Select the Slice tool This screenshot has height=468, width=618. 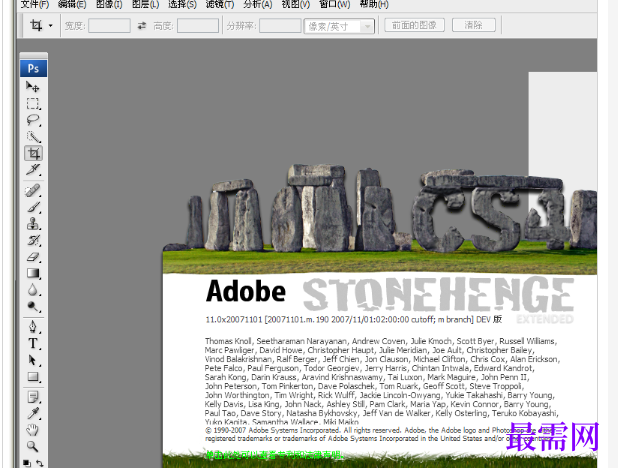pos(33,170)
